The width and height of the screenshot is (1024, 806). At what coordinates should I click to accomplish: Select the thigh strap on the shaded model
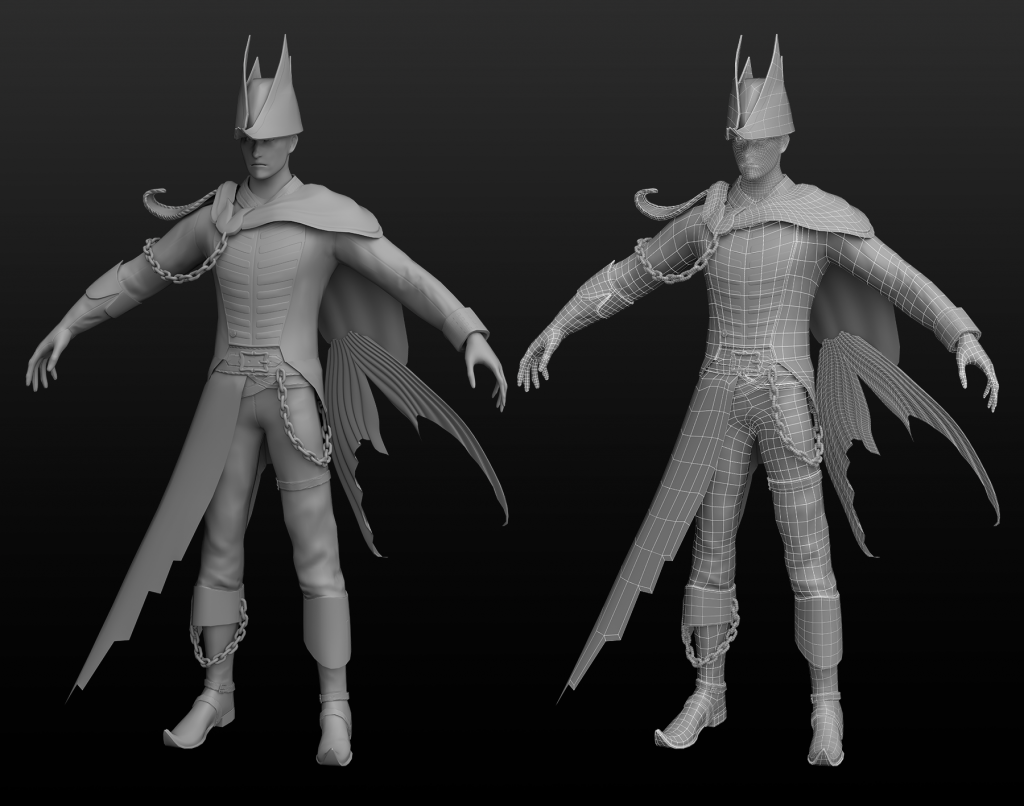click(295, 486)
